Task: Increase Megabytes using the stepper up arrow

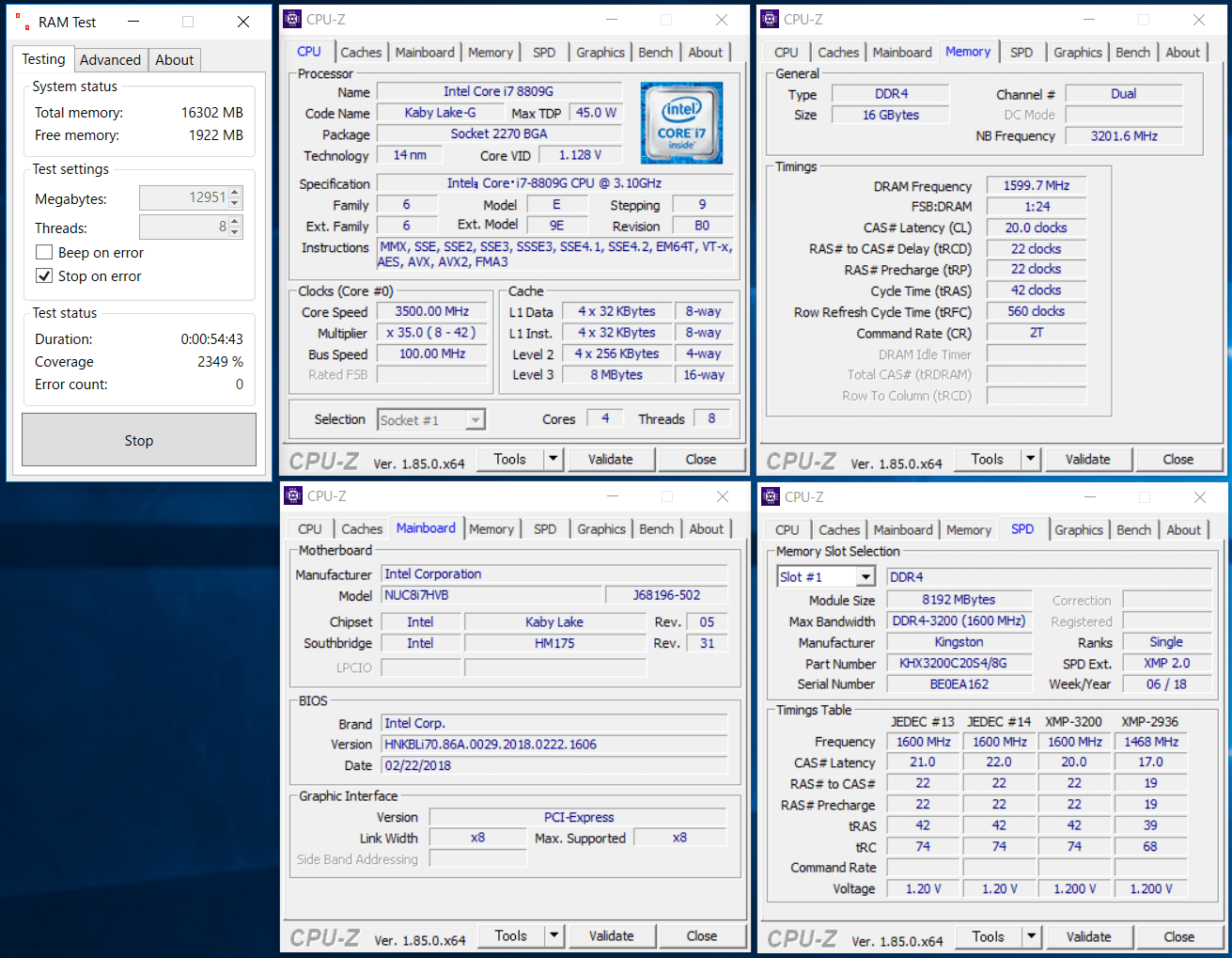Action: click(235, 193)
